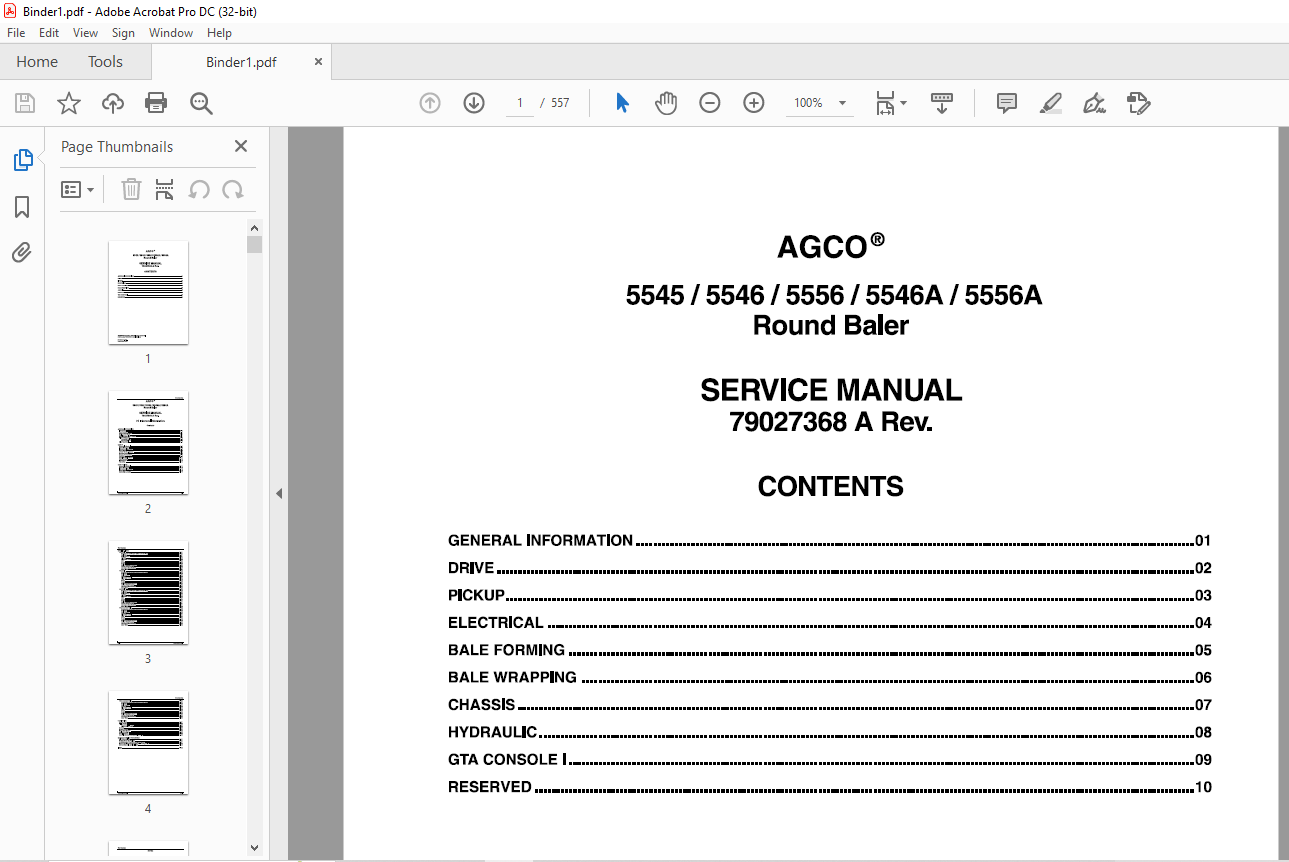This screenshot has width=1289, height=862.
Task: Click GTA CONSOLE I contents entry
Action: [x=830, y=760]
